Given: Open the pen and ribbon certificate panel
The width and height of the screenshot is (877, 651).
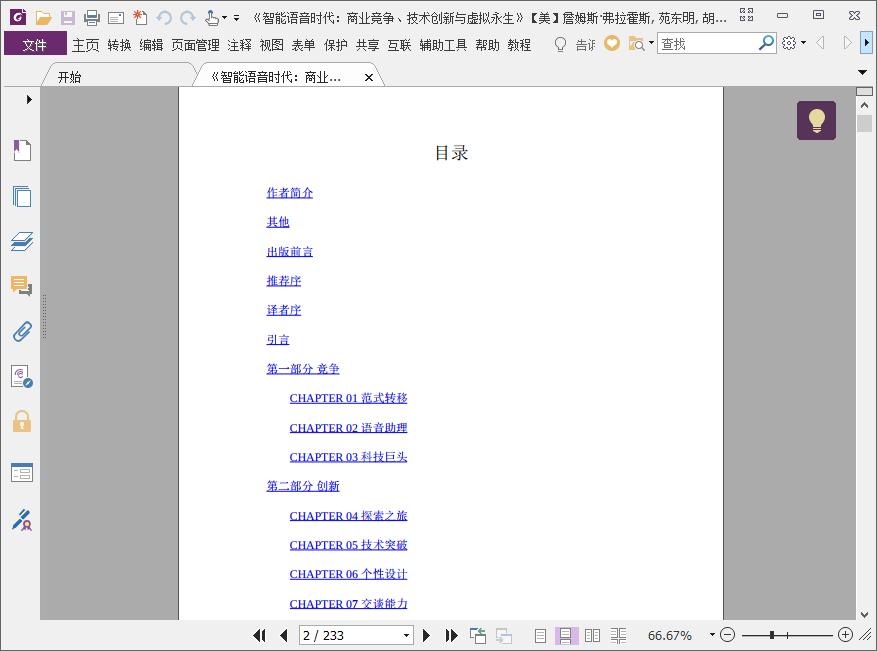Looking at the screenshot, I should click(22, 520).
